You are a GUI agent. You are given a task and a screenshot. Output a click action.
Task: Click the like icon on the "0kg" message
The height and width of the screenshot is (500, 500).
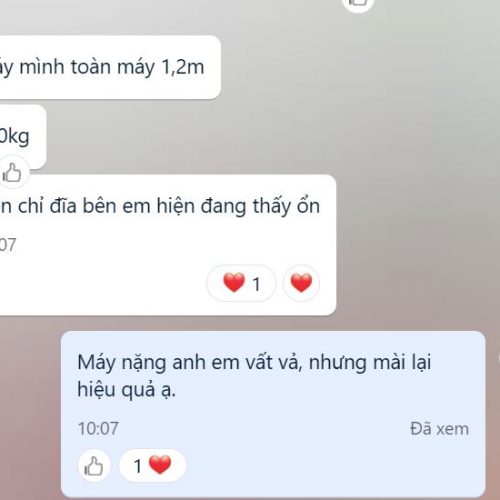[x=12, y=172]
